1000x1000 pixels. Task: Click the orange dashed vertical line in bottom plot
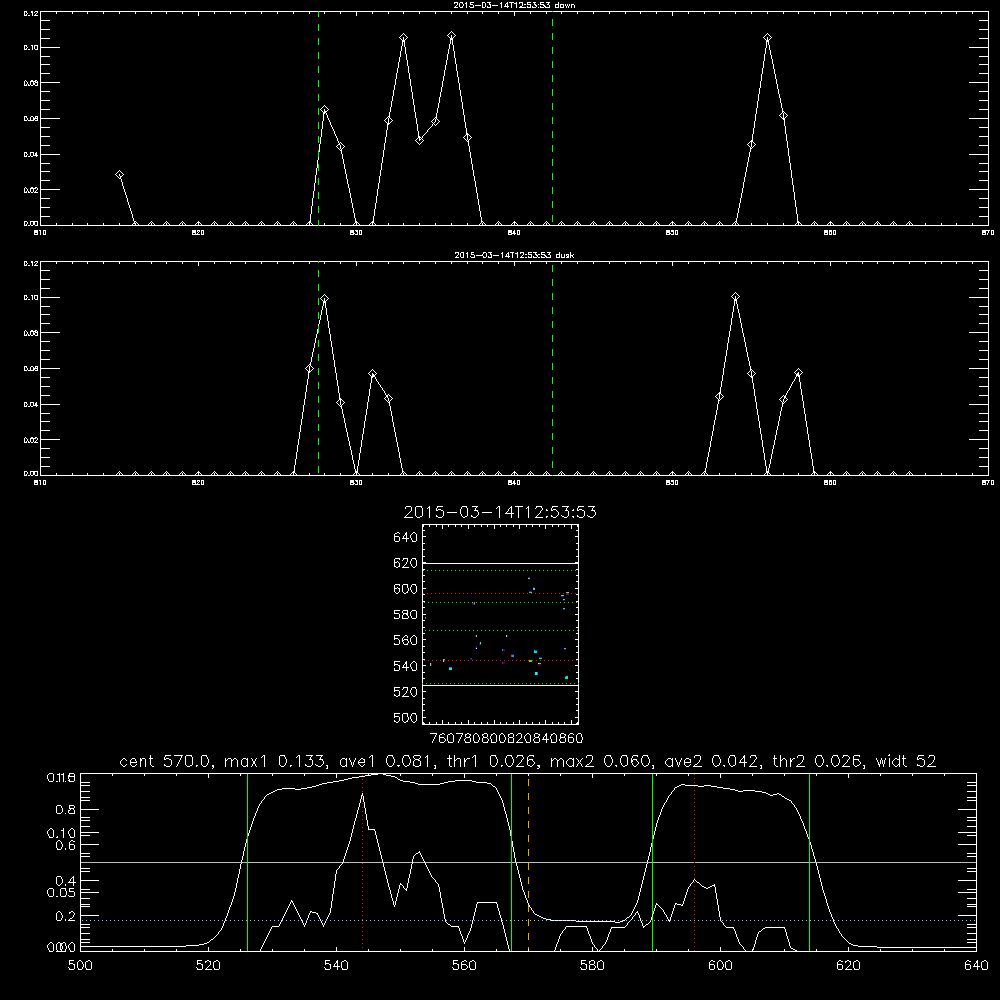click(x=528, y=862)
